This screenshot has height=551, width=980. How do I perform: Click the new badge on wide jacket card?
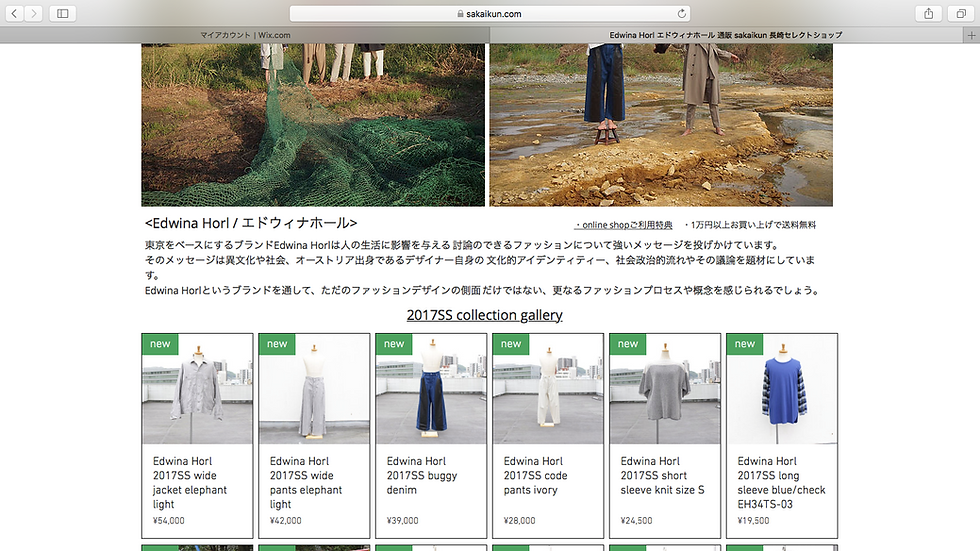tap(160, 344)
